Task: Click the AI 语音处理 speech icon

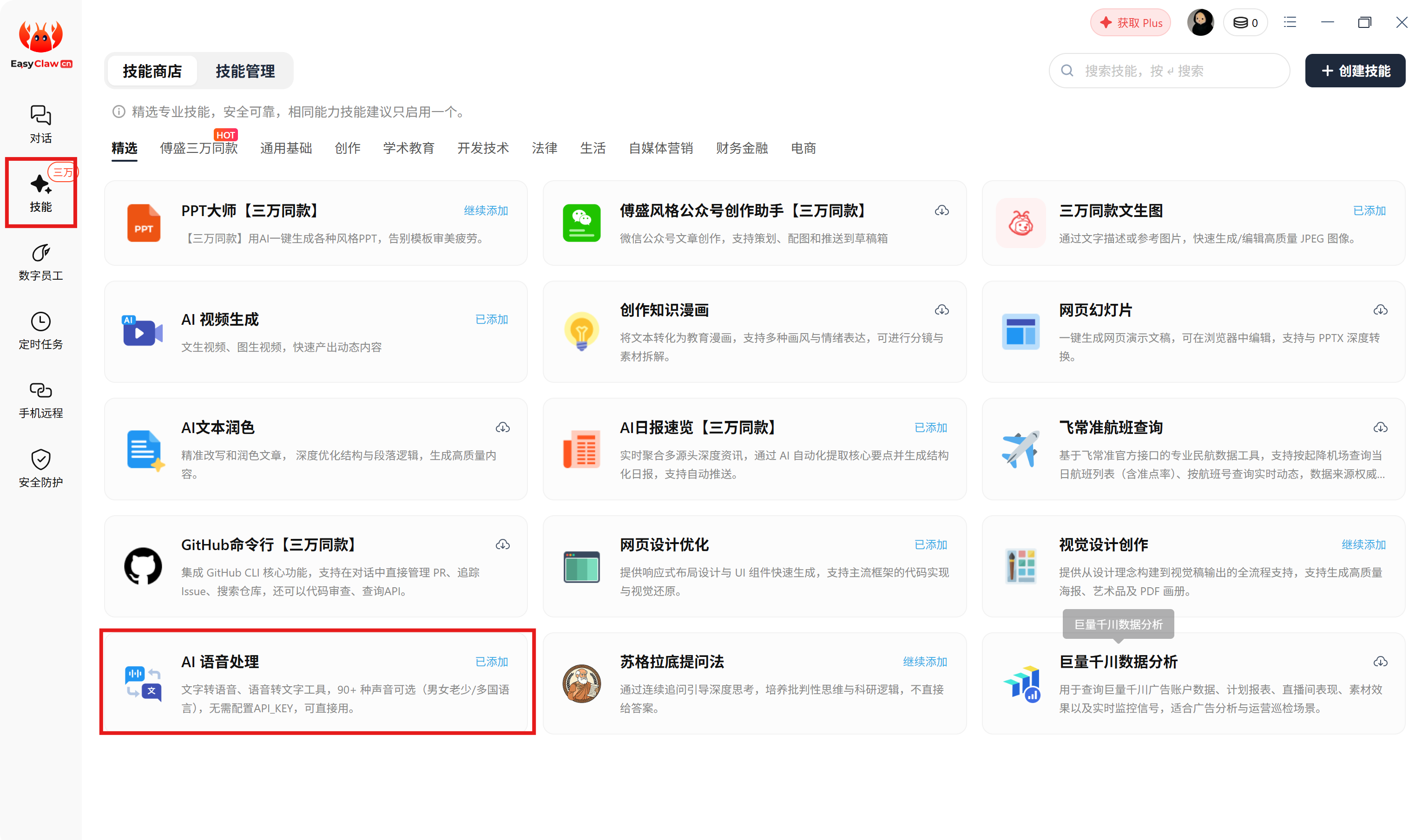Action: 143,683
